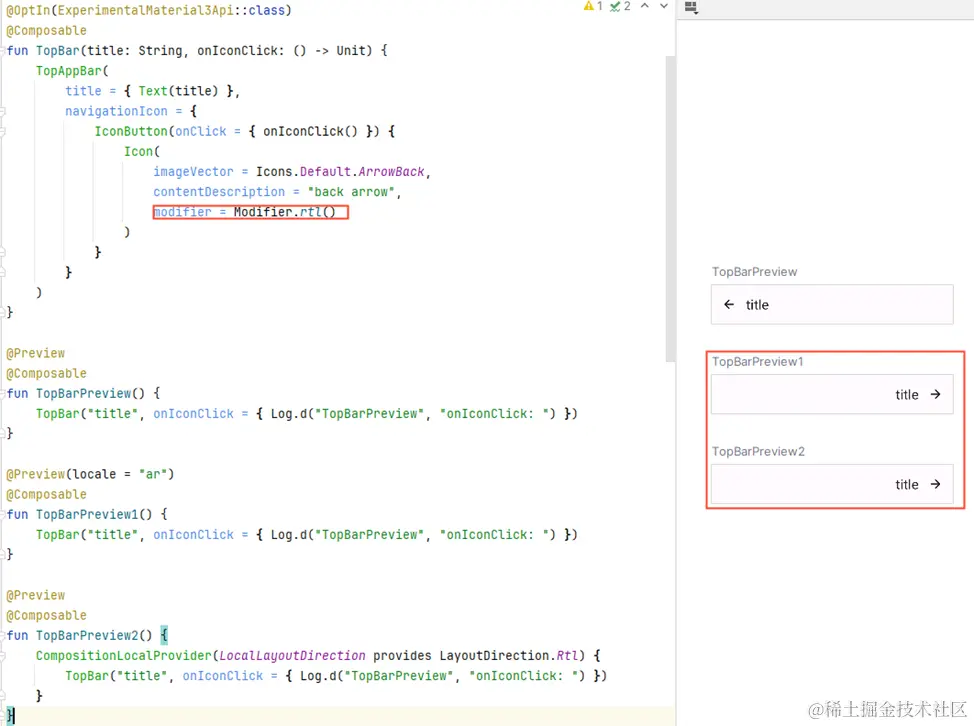Screen dimensions: 974x726
Task: Click the editor vertical scrollbar thumb
Action: pos(670,209)
